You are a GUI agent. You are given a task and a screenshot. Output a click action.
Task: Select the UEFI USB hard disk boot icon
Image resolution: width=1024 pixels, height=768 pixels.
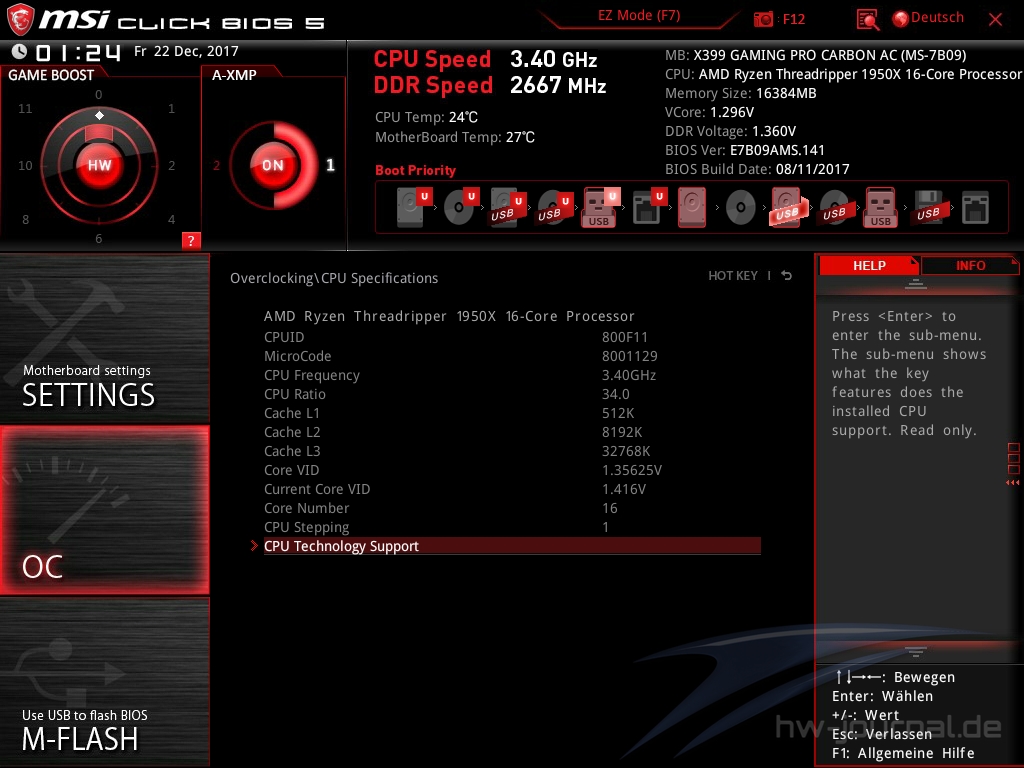point(508,207)
